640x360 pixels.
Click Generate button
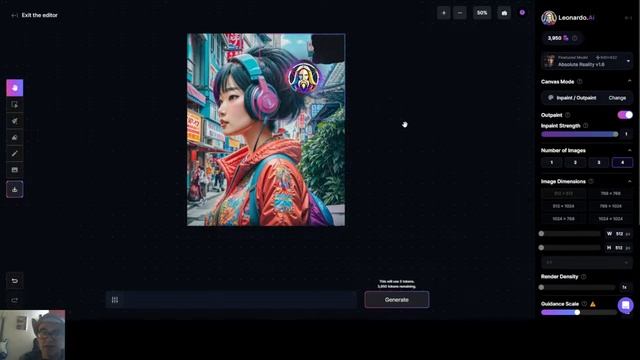click(397, 300)
